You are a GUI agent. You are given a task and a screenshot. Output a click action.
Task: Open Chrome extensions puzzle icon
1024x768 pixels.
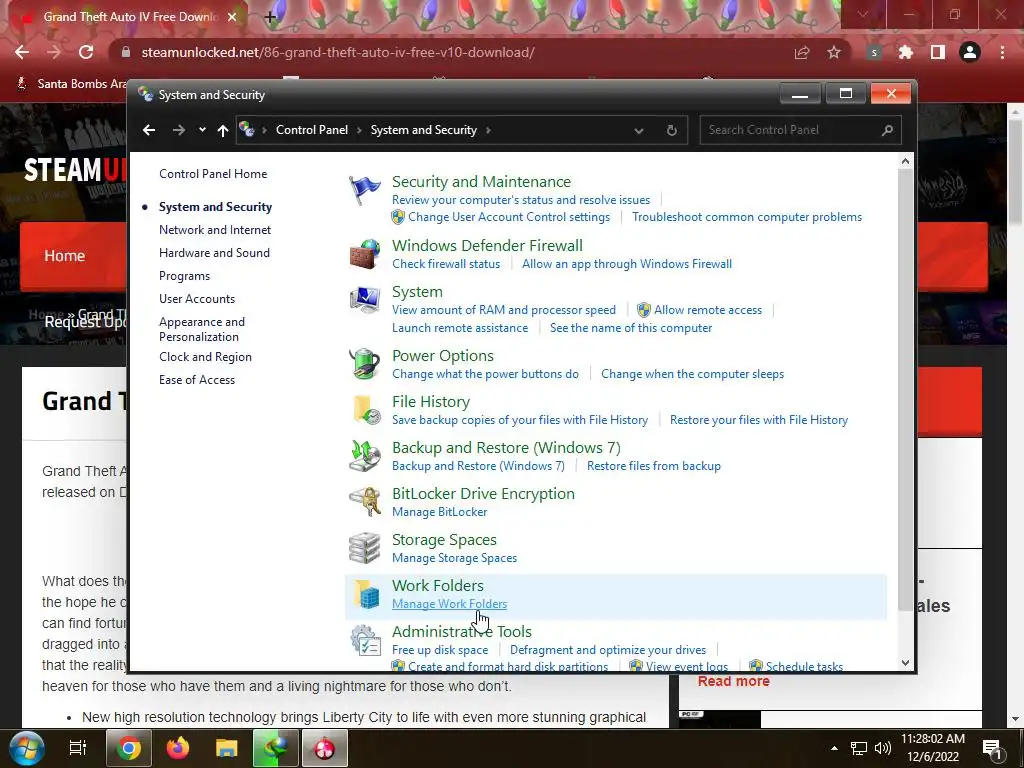click(x=906, y=52)
